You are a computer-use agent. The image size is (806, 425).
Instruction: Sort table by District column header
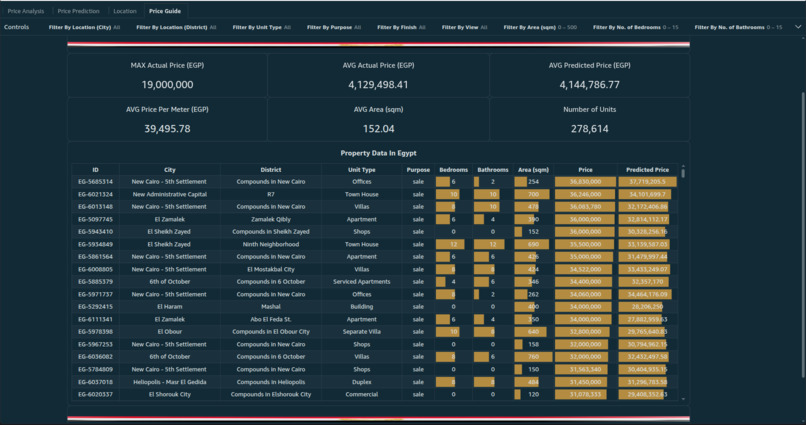tap(271, 170)
